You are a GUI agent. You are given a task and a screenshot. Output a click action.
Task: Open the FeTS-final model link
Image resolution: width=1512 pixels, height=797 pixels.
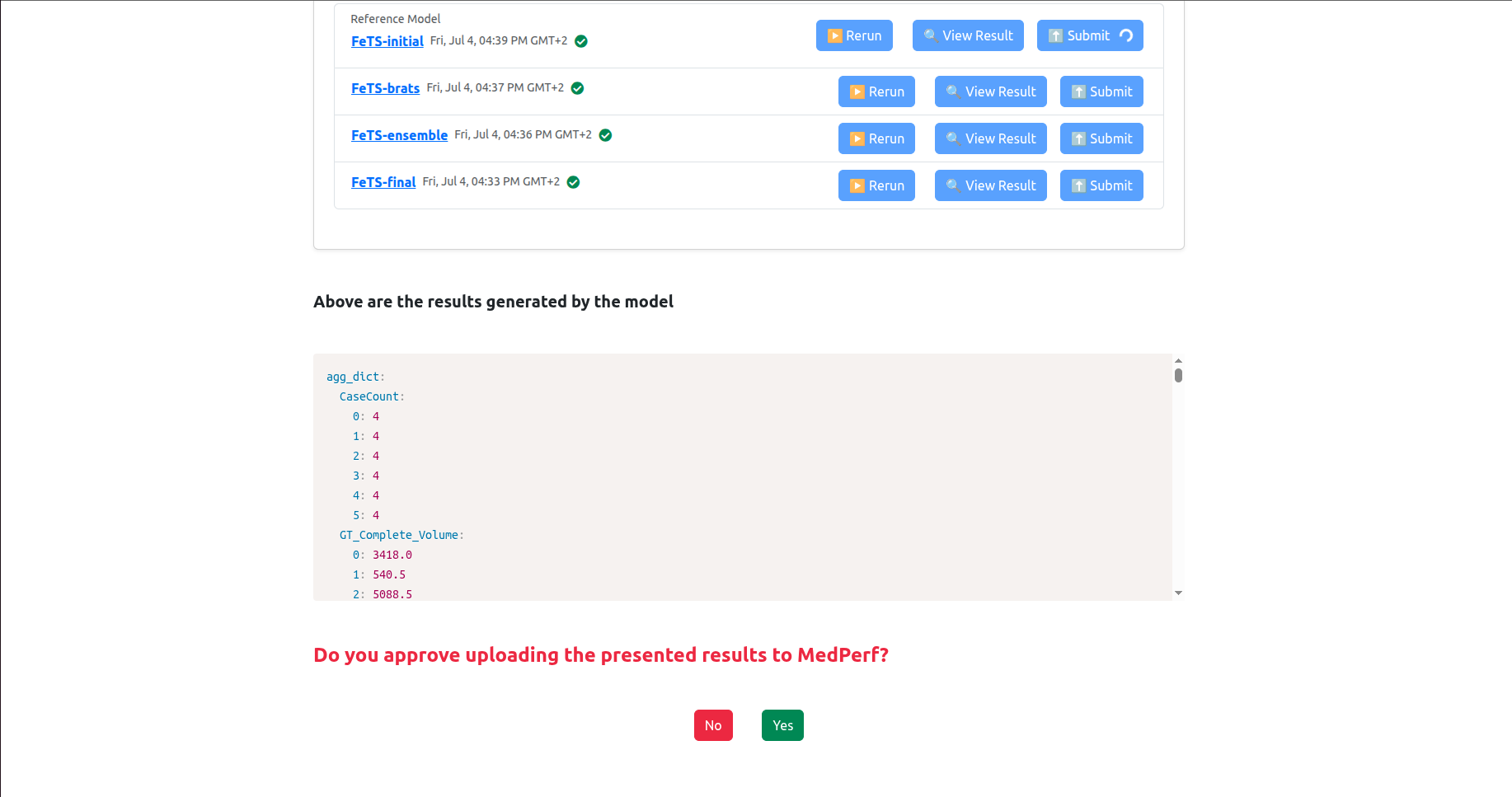pos(383,182)
